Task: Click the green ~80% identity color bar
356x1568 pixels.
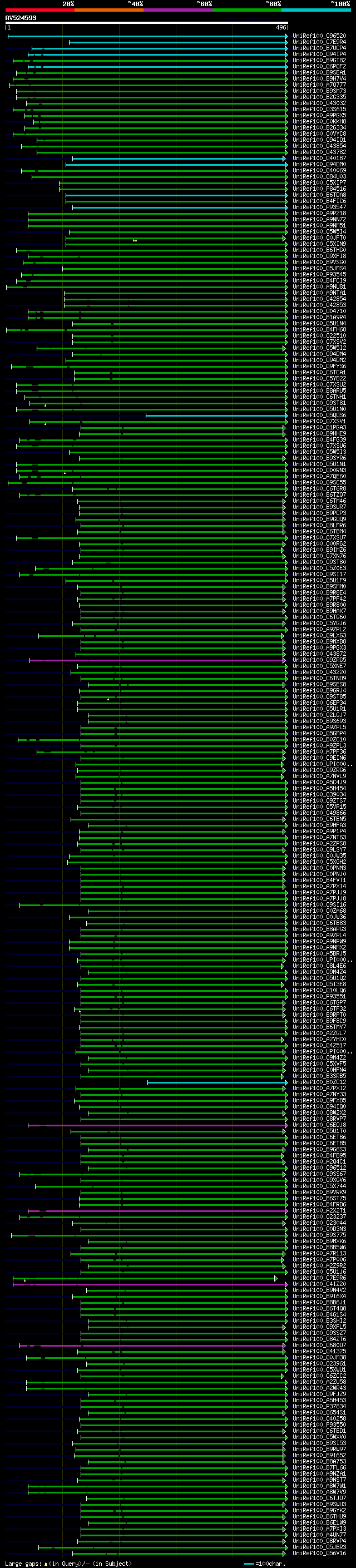Action: click(x=247, y=10)
